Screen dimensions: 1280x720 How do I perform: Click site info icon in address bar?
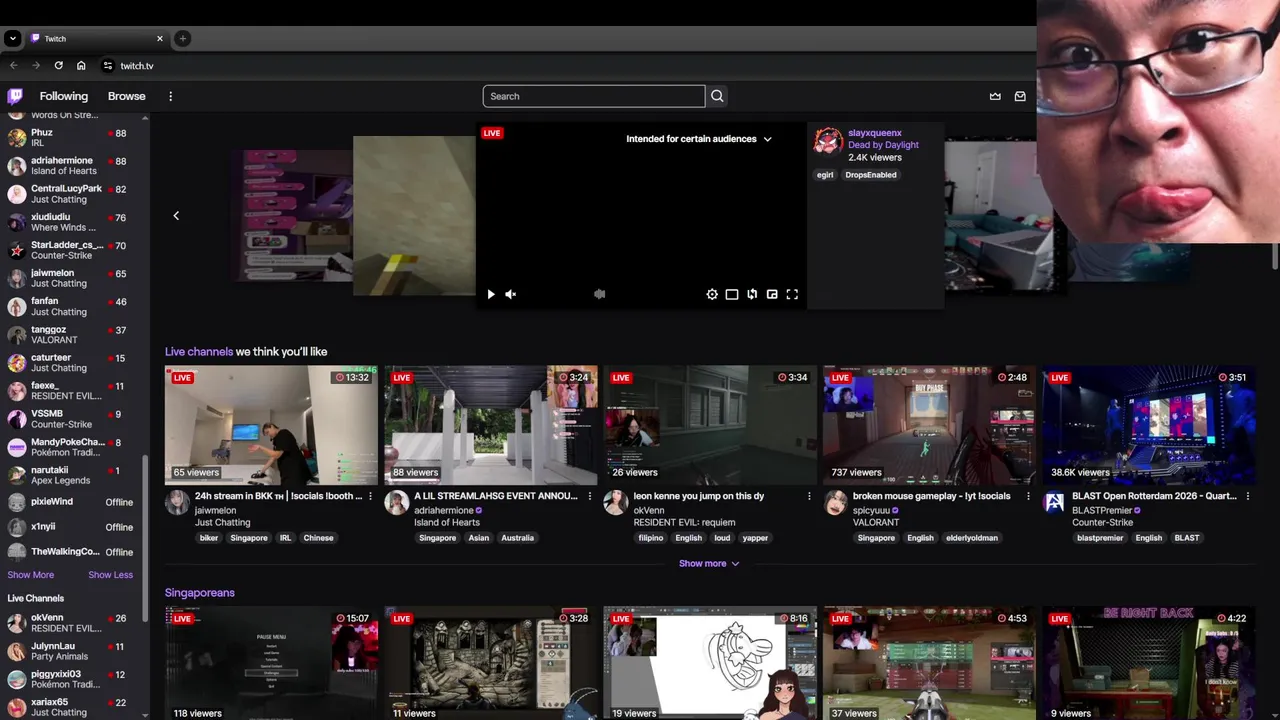(108, 66)
